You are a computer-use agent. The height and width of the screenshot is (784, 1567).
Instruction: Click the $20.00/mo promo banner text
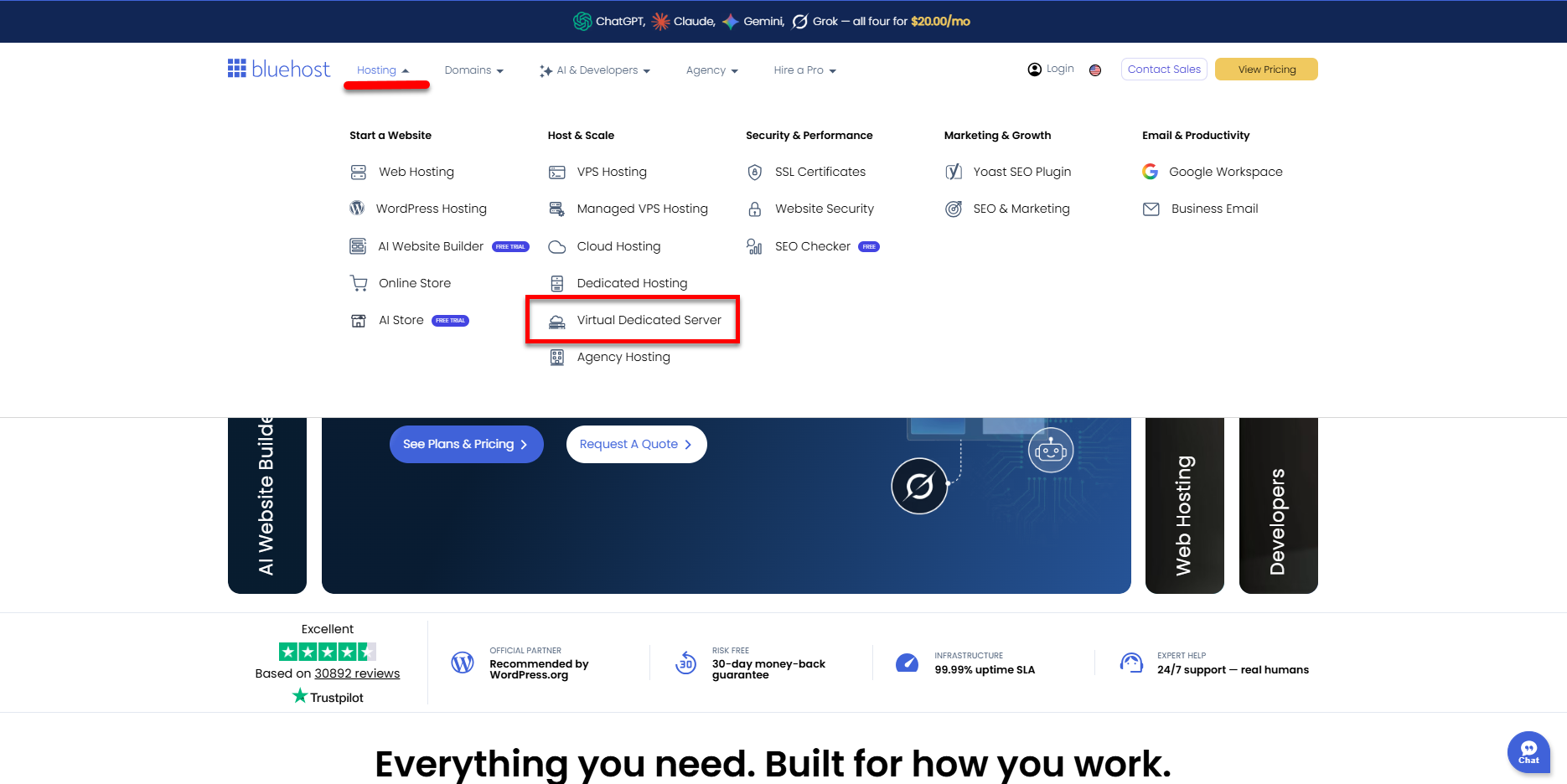[940, 21]
